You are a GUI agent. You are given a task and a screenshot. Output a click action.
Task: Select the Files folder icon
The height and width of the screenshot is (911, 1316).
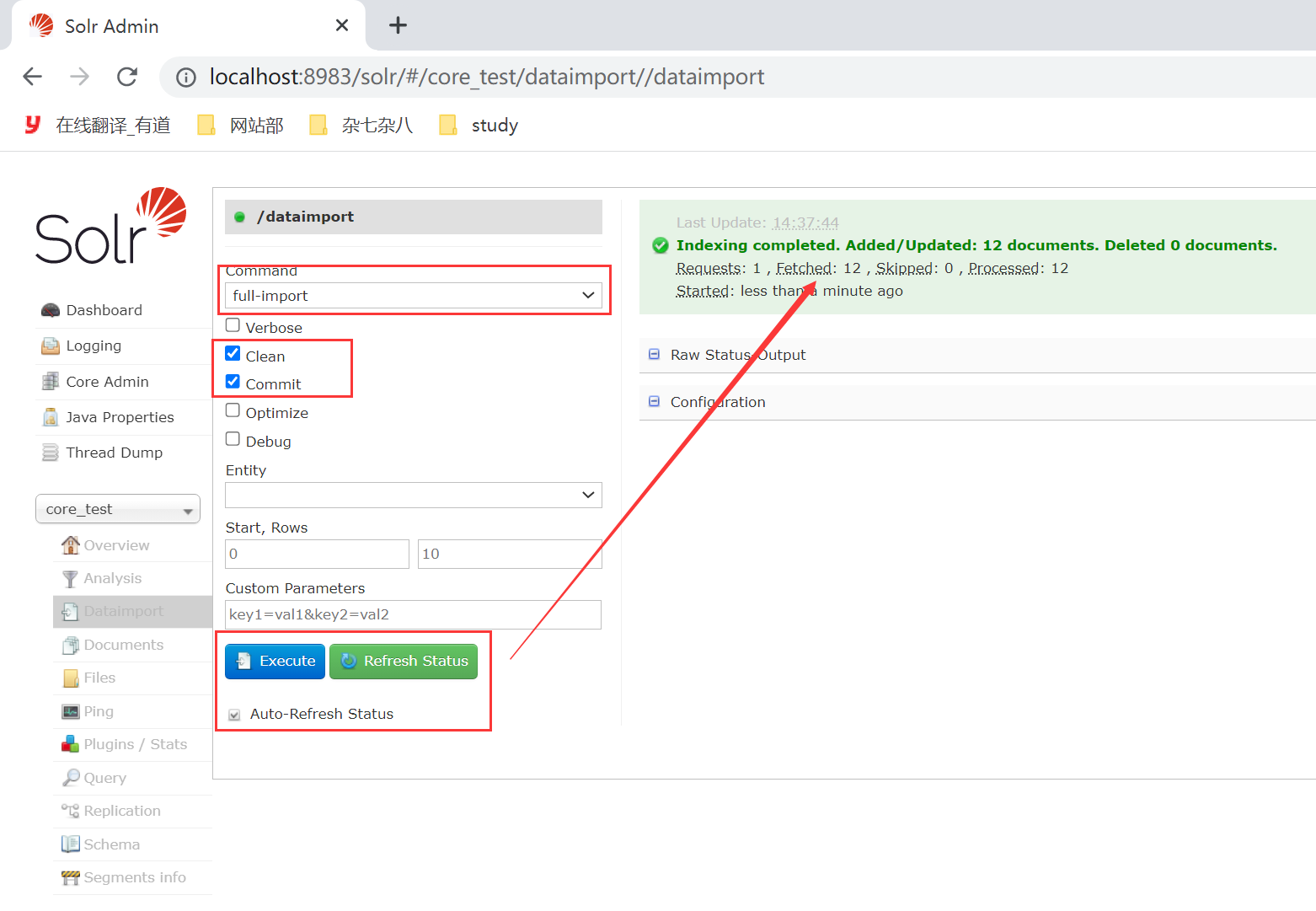point(71,678)
